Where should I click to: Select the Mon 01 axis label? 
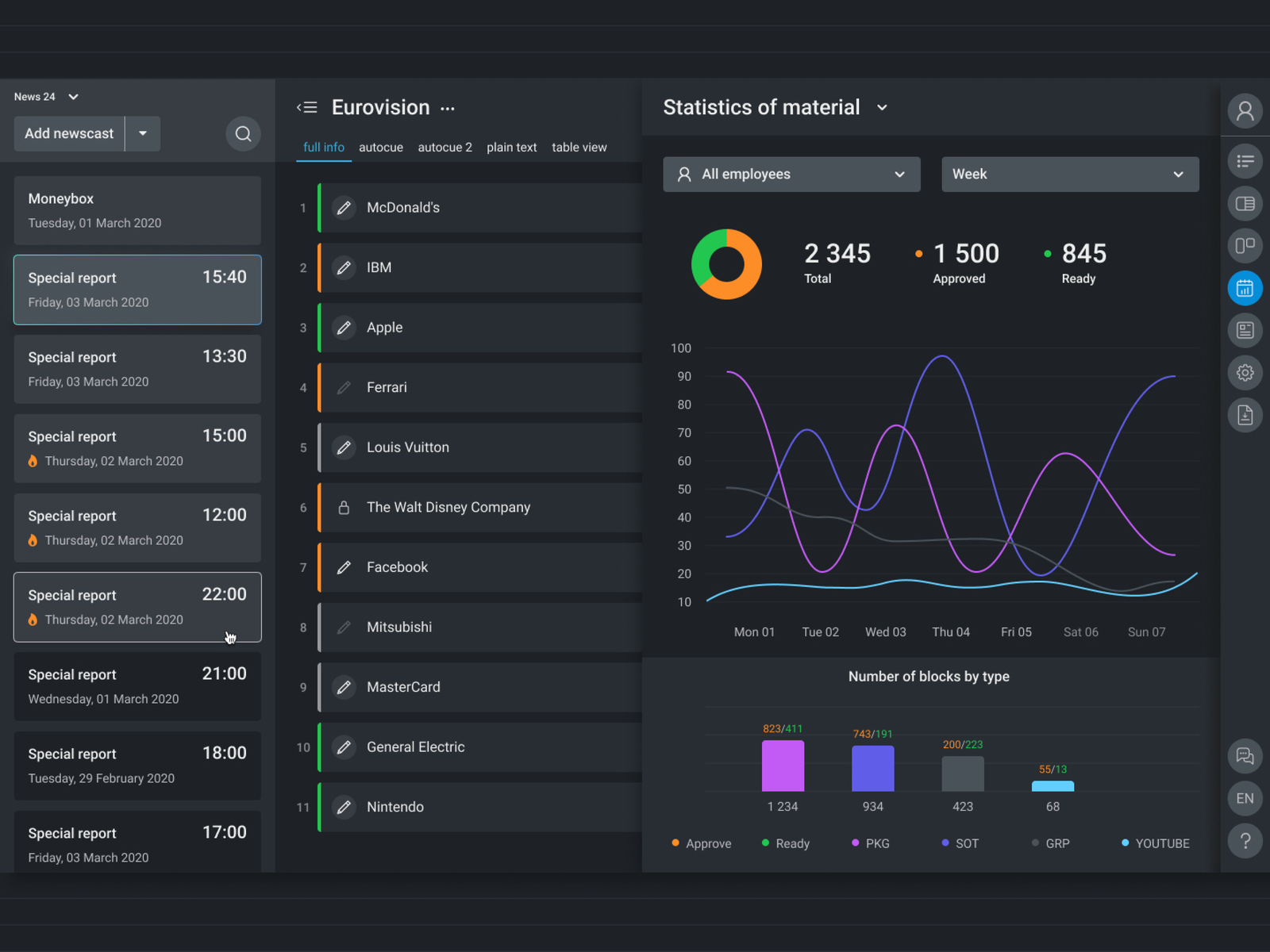pyautogui.click(x=754, y=632)
